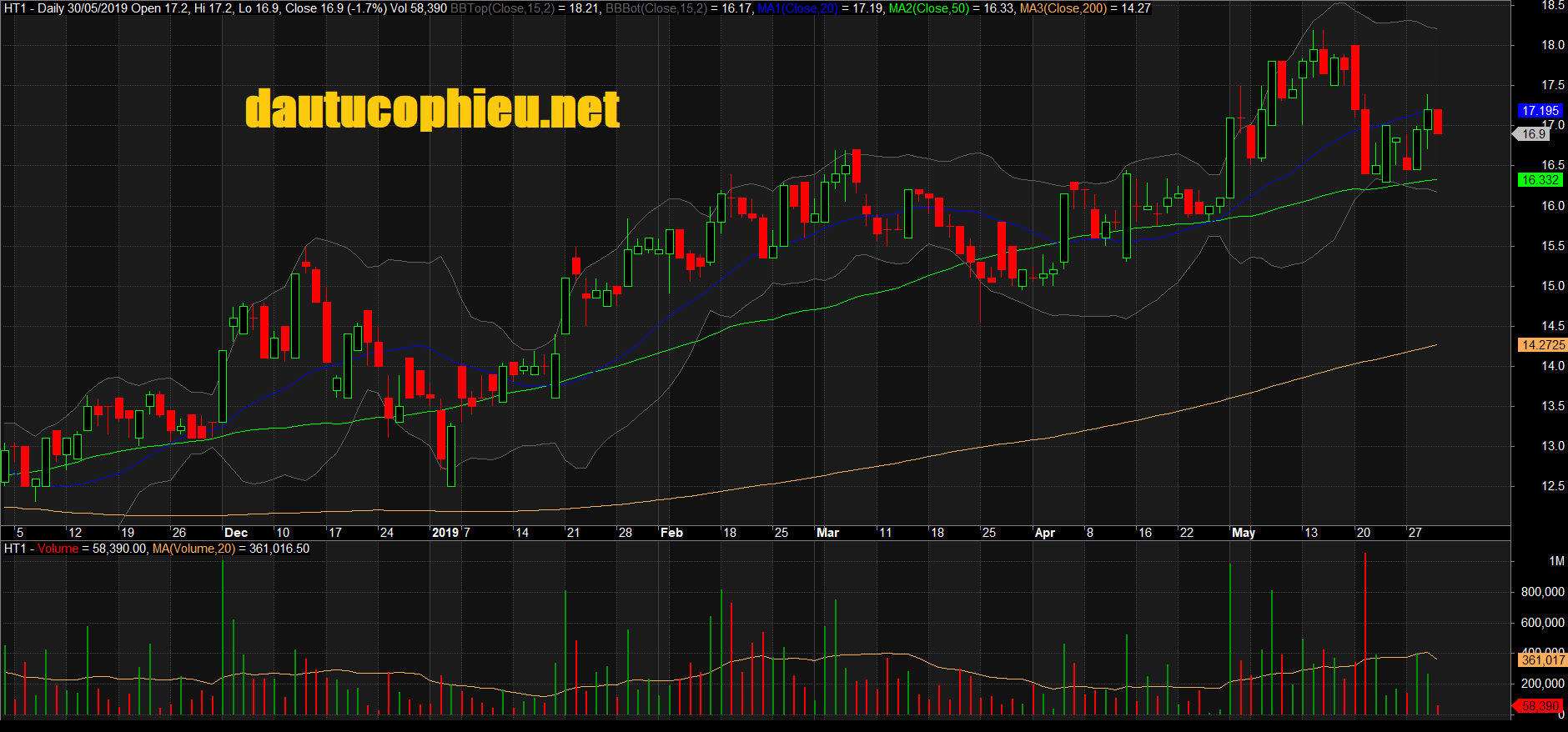Click the Feb label on the date axis
The image size is (1568, 732).
(x=671, y=533)
